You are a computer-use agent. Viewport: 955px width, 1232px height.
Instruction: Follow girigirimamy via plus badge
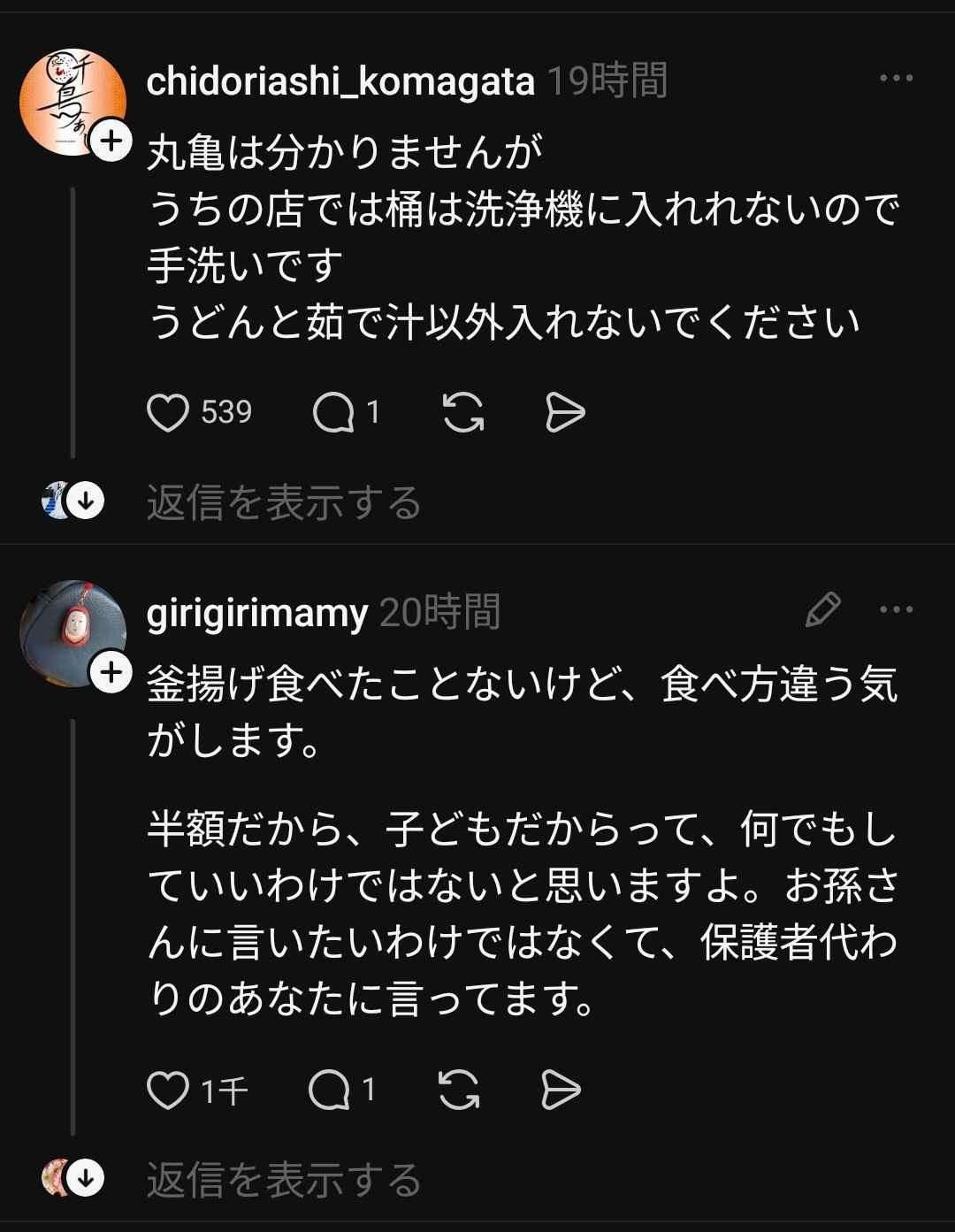coord(111,673)
